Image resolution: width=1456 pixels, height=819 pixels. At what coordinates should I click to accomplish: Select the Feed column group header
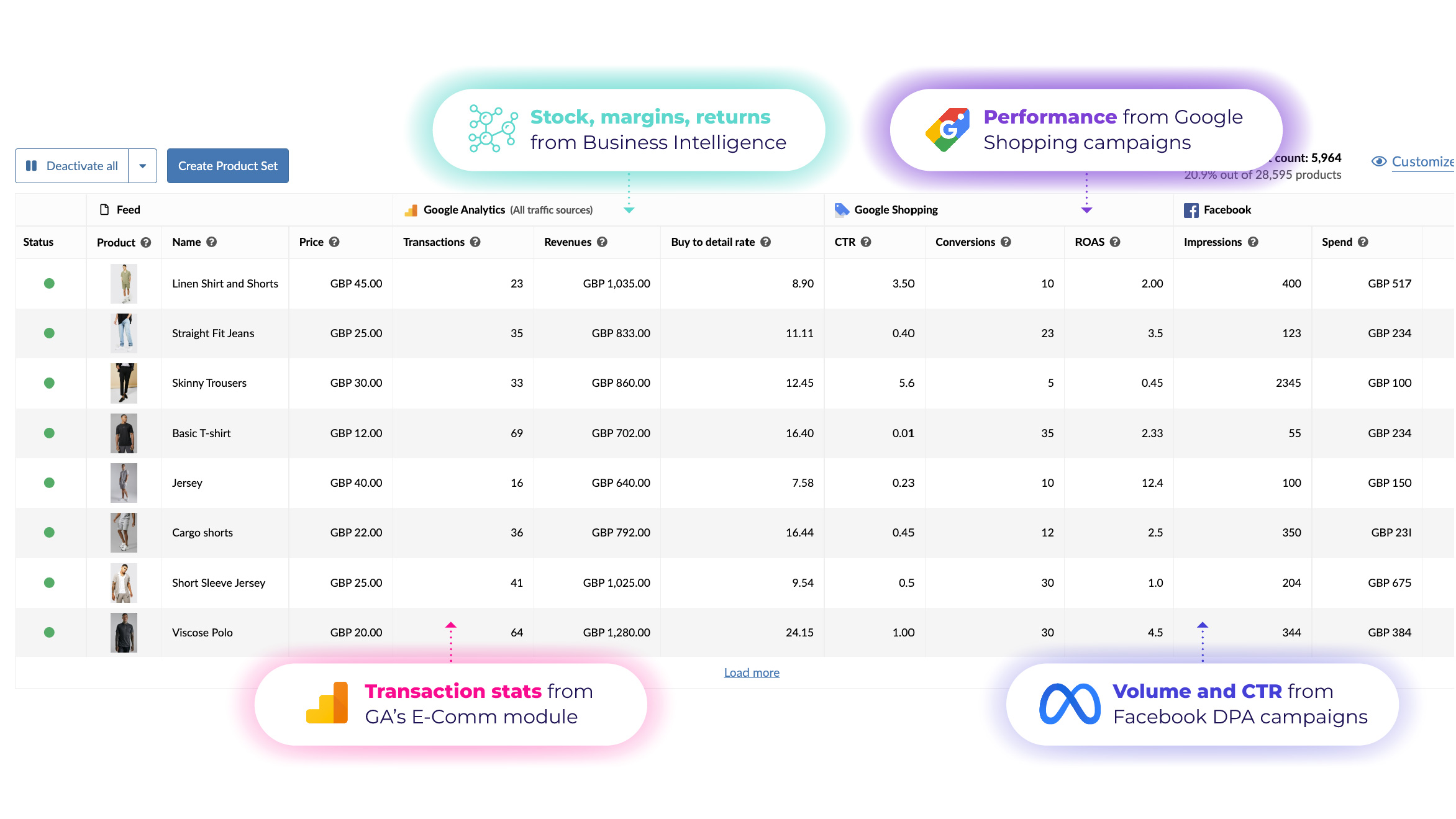click(239, 210)
